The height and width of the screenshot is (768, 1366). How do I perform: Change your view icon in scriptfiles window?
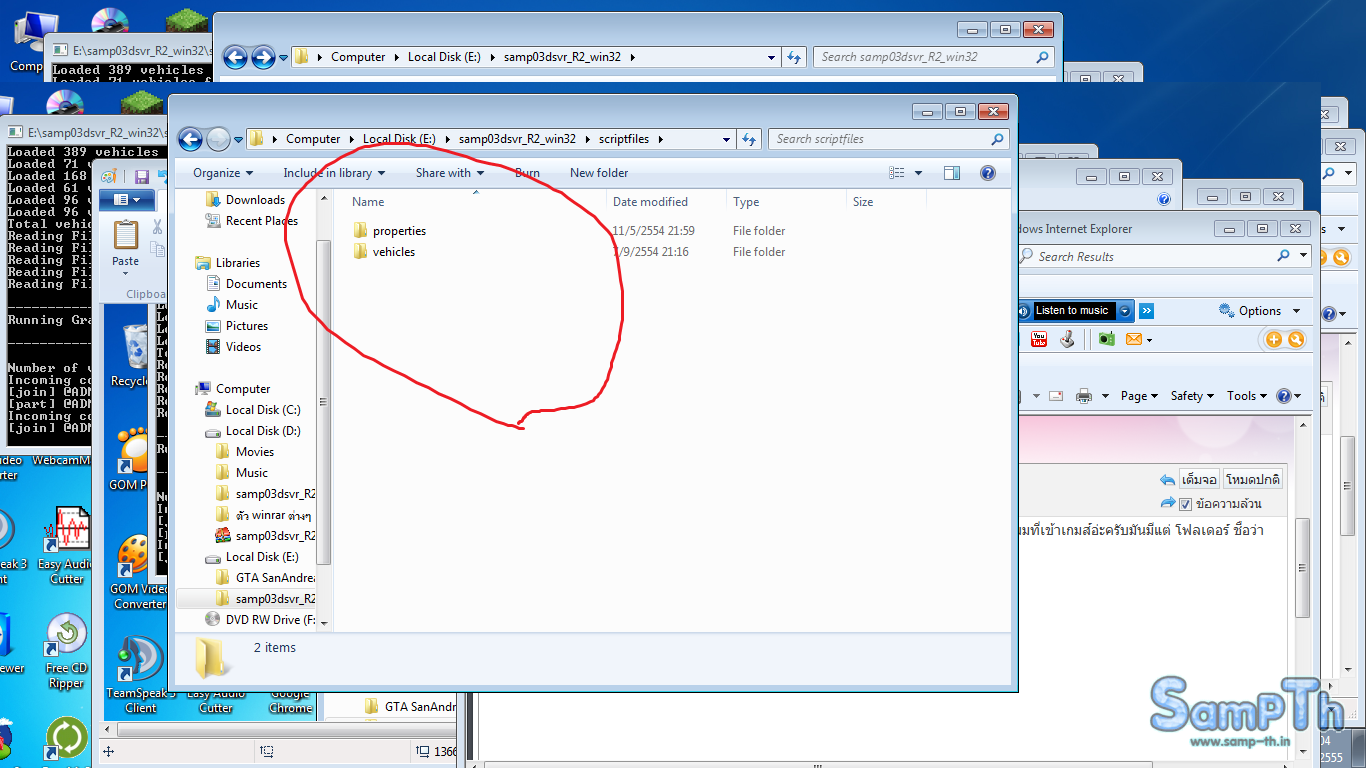pos(897,173)
